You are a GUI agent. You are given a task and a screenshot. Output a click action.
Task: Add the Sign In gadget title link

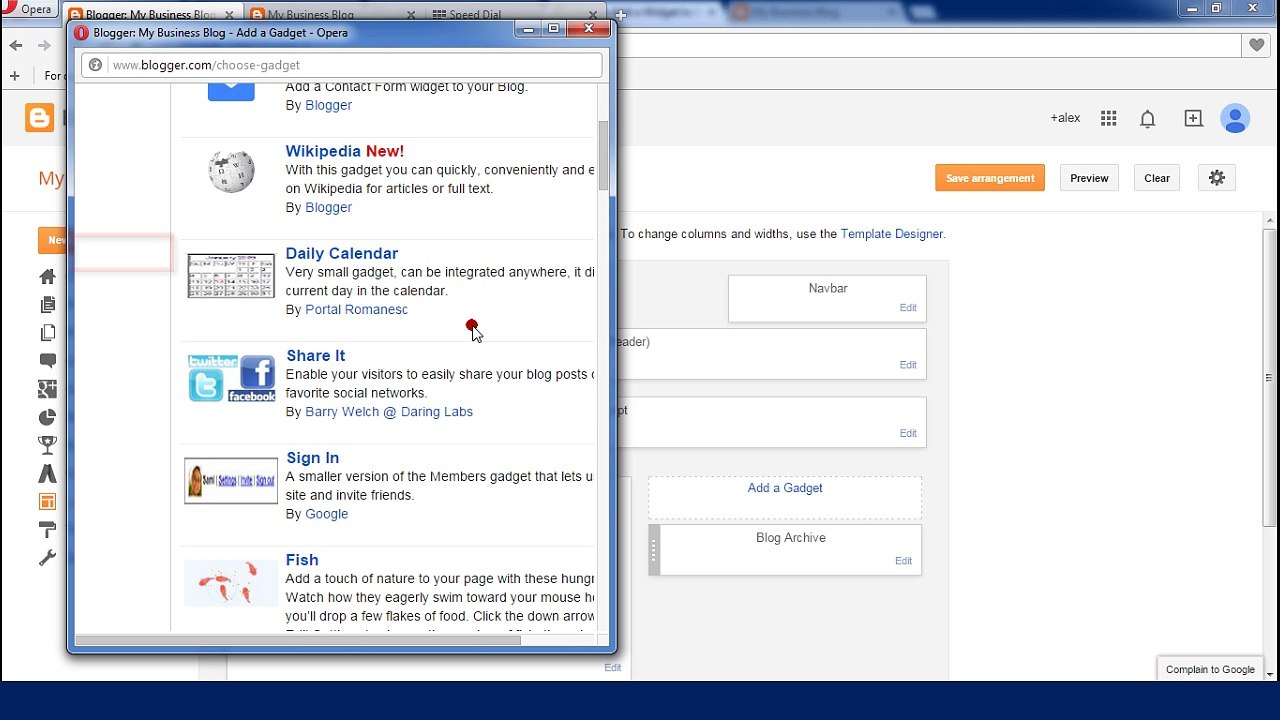pyautogui.click(x=313, y=458)
